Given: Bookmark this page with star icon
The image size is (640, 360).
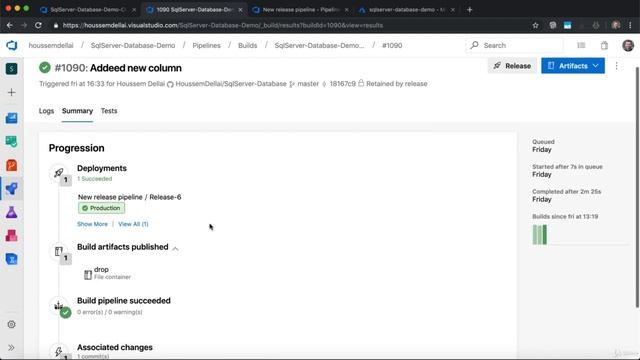Looking at the screenshot, I should (535, 25).
